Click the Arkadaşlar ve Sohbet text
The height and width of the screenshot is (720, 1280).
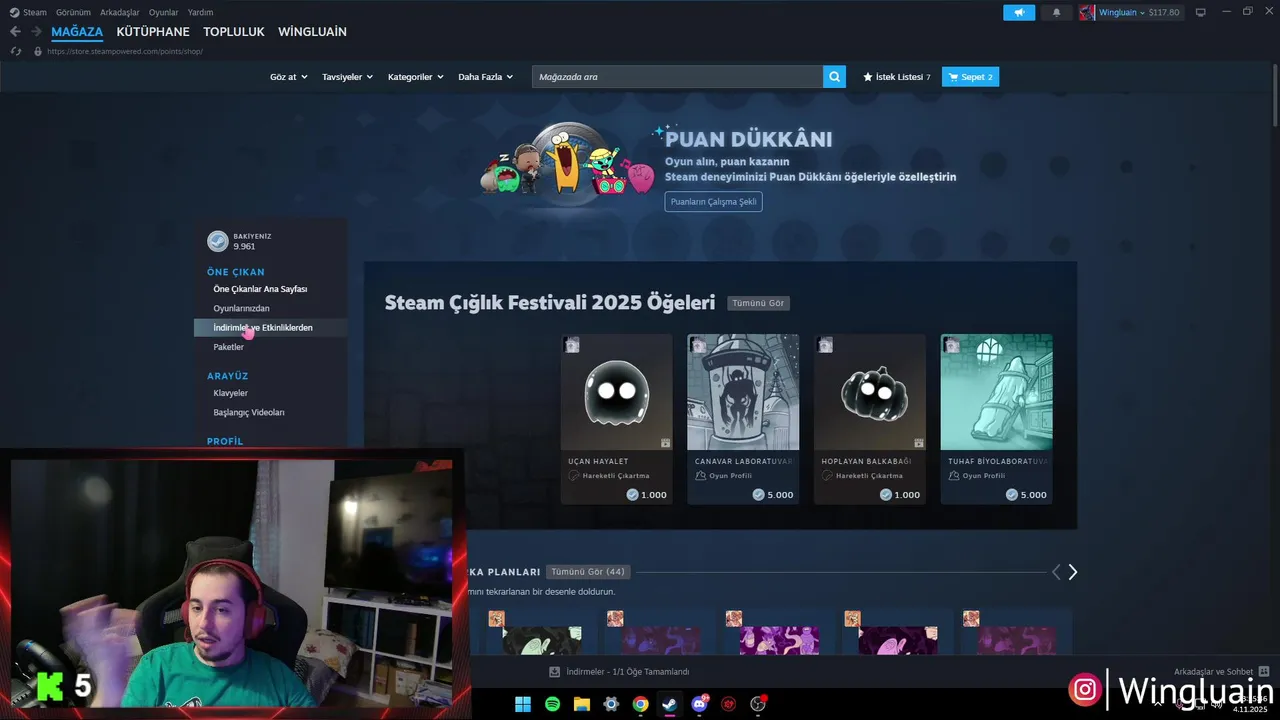pyautogui.click(x=1213, y=672)
